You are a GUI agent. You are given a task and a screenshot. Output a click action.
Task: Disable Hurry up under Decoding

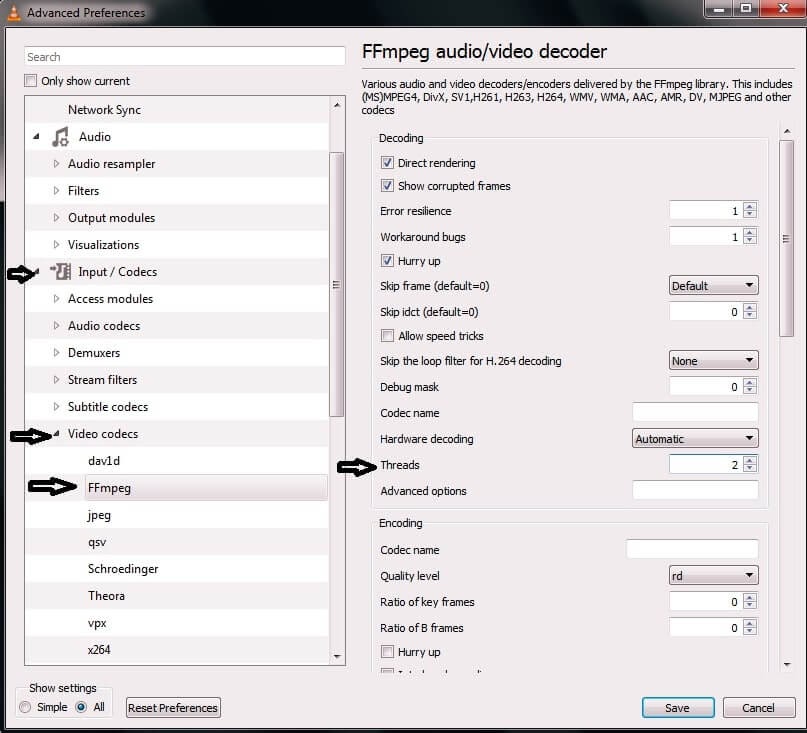(387, 260)
